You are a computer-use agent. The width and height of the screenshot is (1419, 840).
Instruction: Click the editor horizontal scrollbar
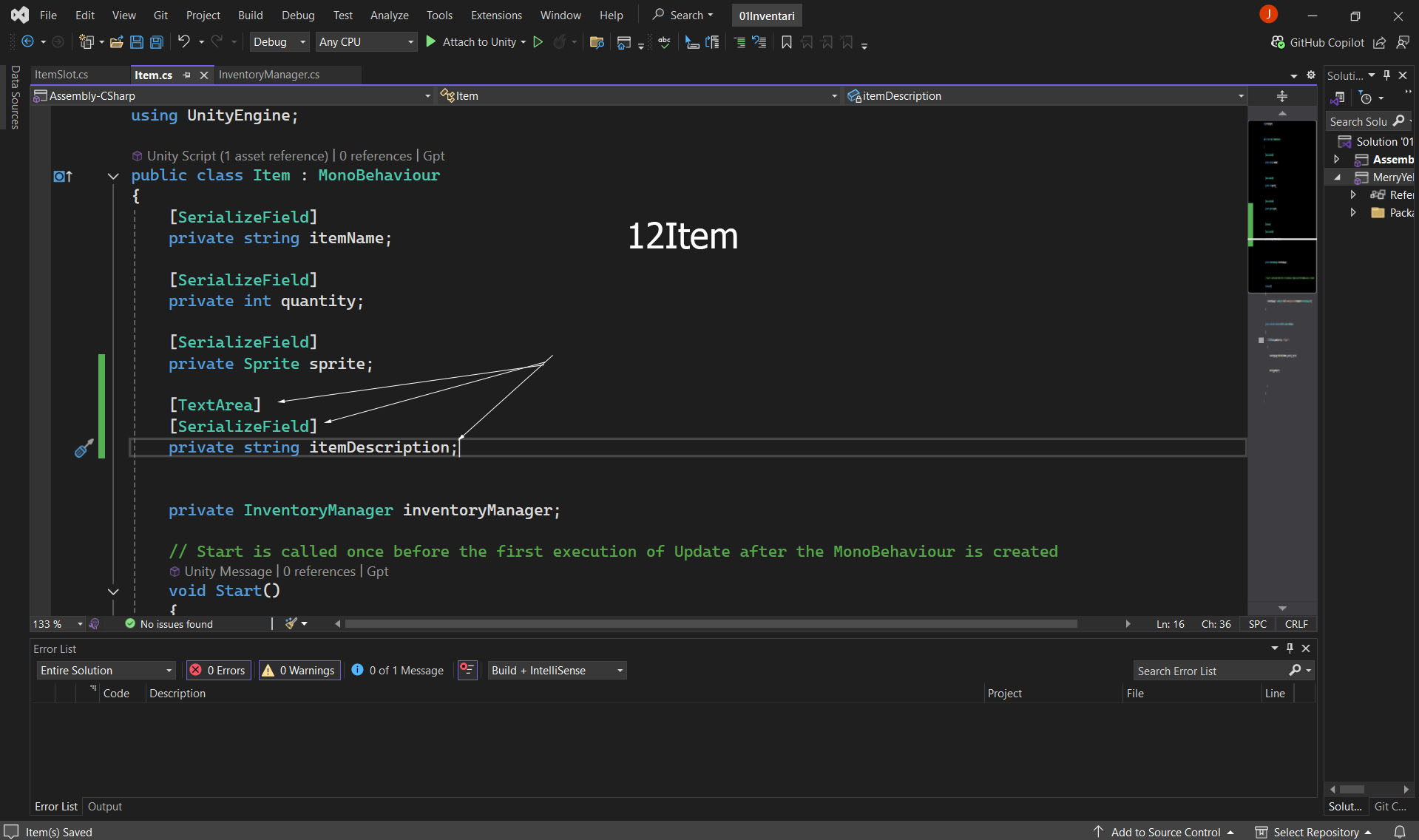710,624
